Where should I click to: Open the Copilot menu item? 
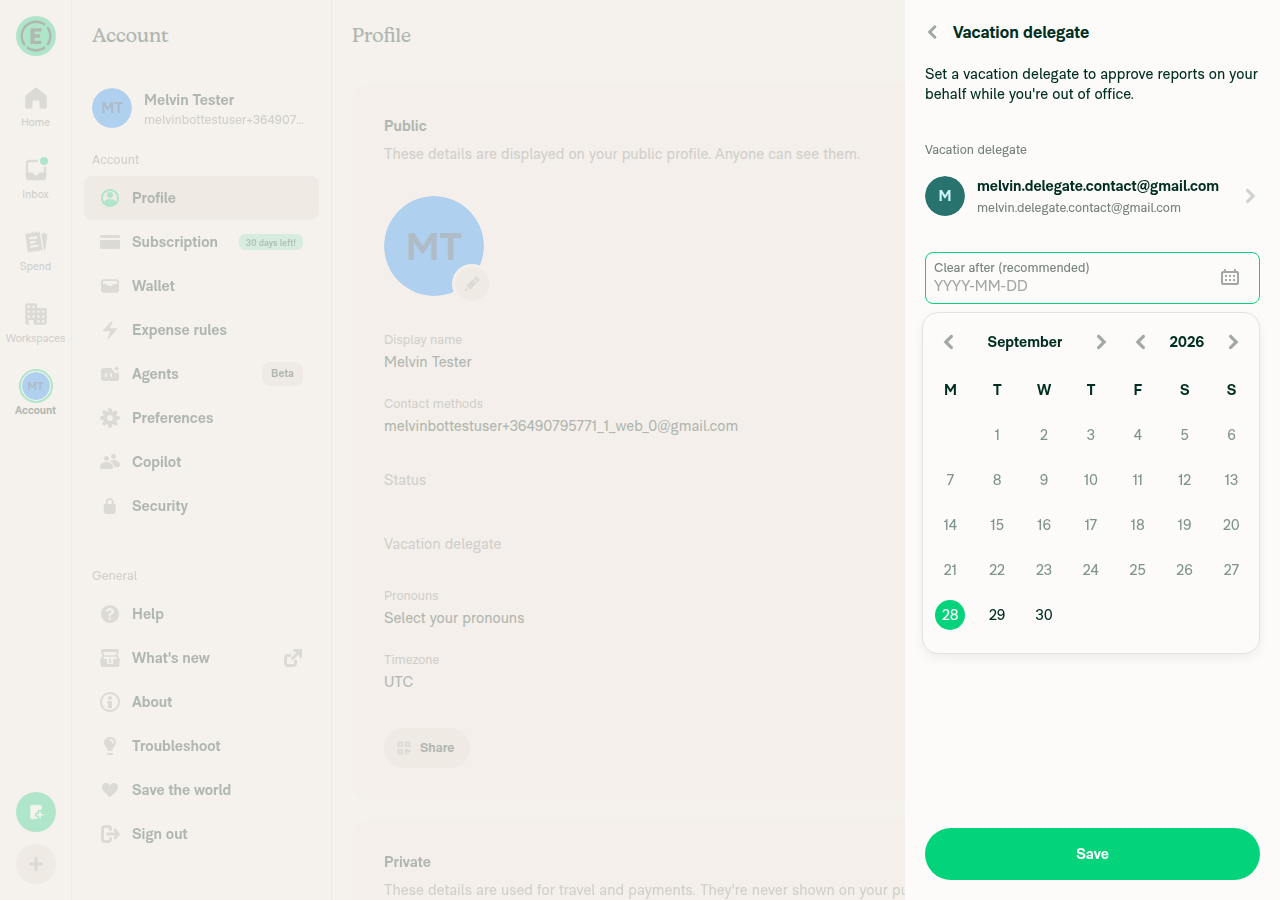(x=201, y=462)
